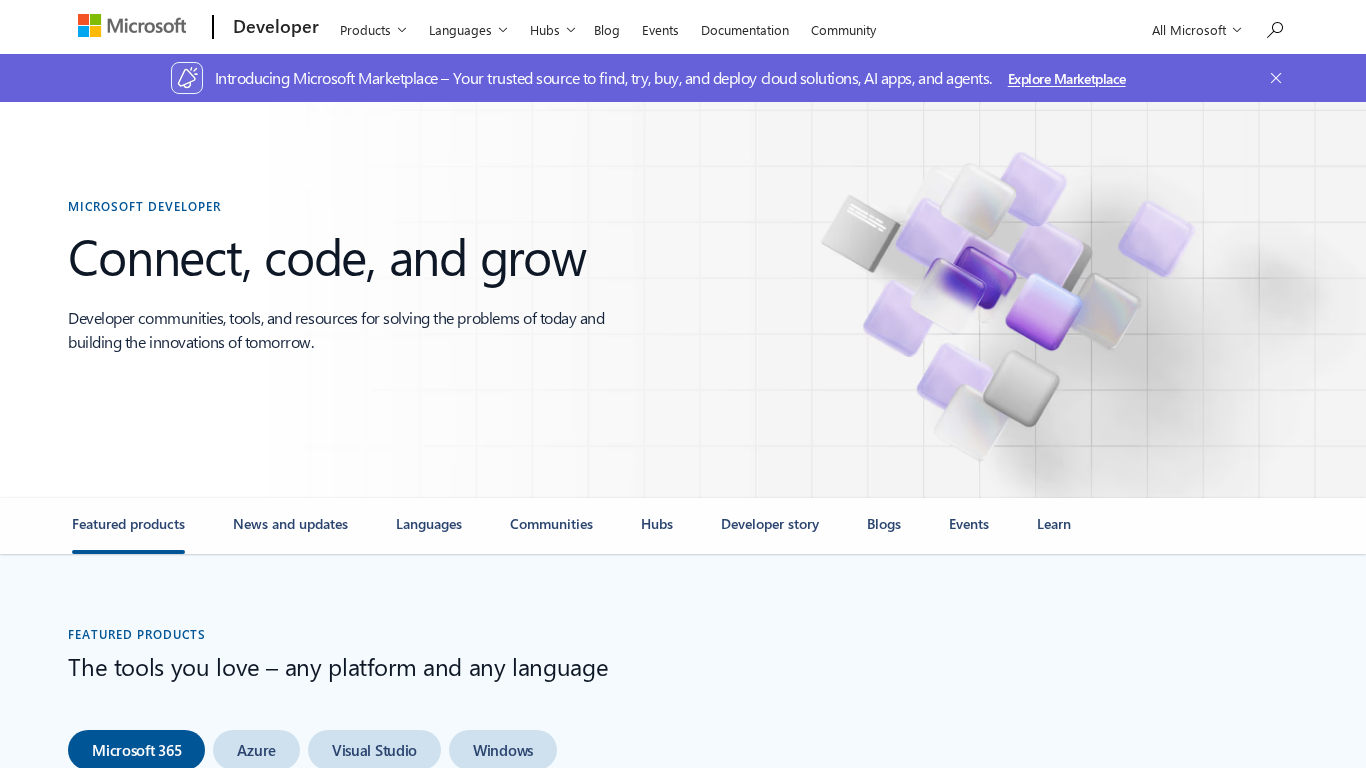
Task: Click the 'FEATURED PRODUCTS' label
Action: pos(136,635)
